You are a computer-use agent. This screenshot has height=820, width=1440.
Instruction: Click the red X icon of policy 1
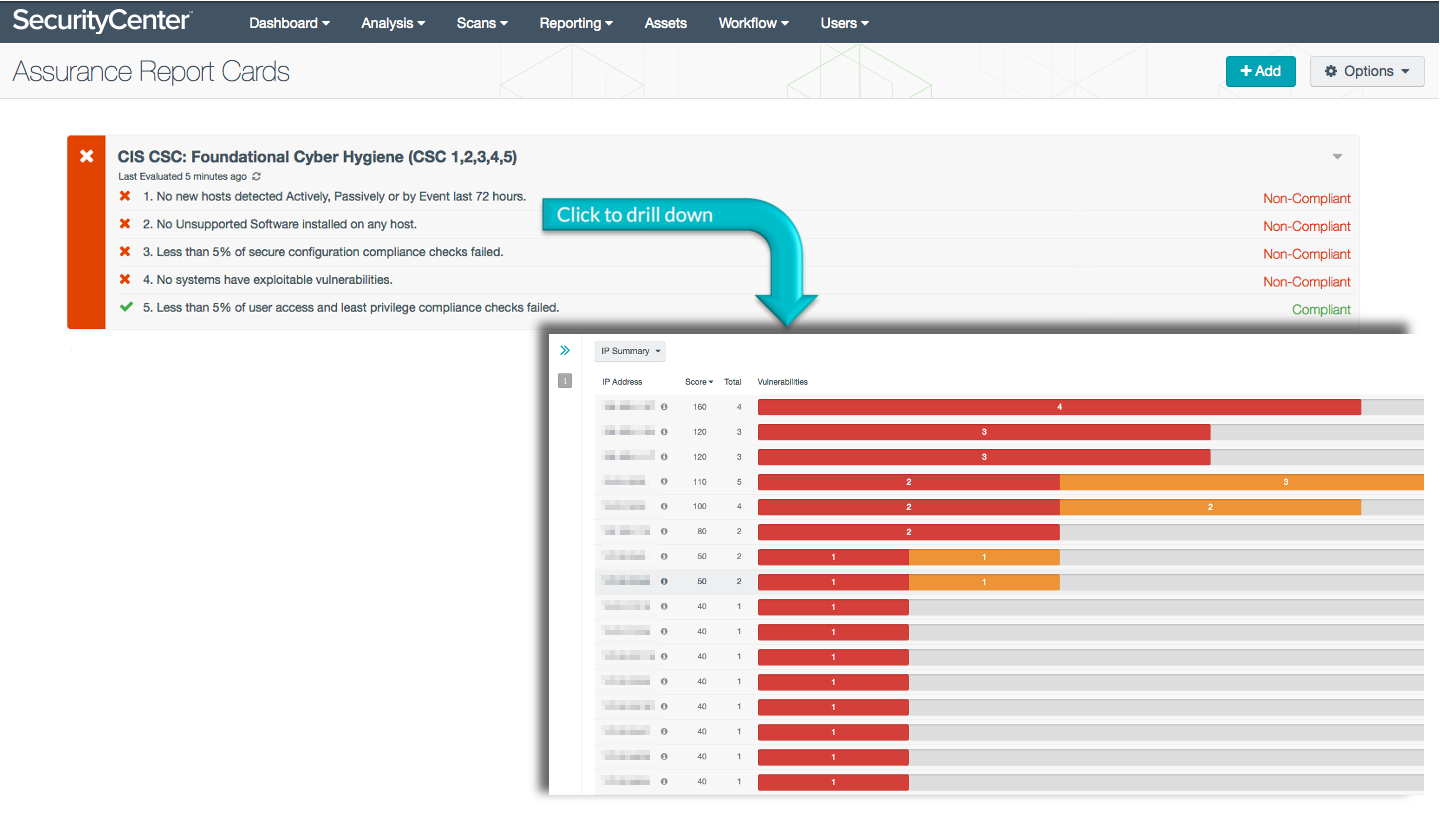click(x=125, y=196)
